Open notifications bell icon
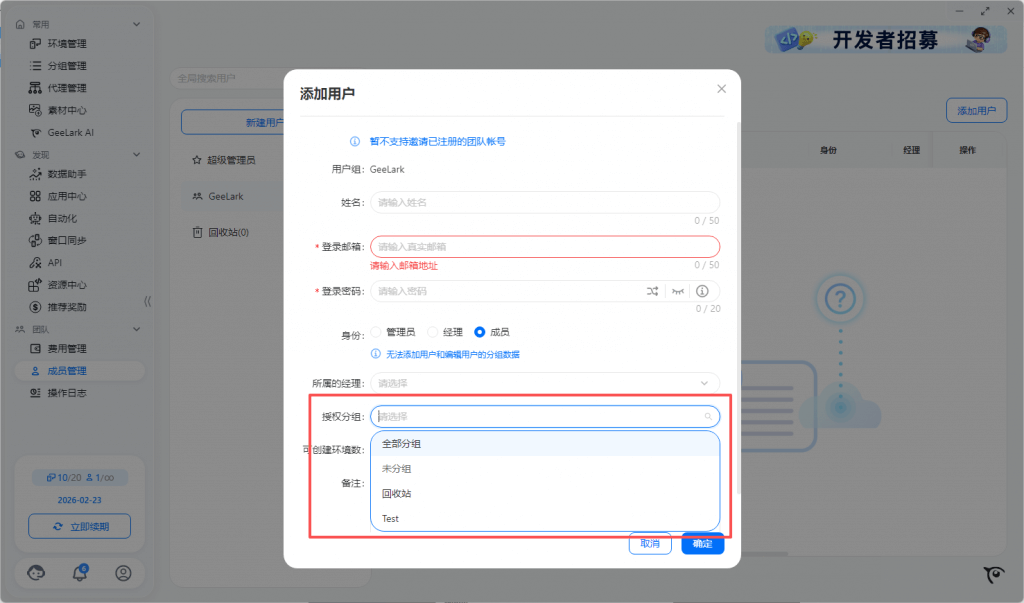Viewport: 1024px width, 603px height. (80, 573)
